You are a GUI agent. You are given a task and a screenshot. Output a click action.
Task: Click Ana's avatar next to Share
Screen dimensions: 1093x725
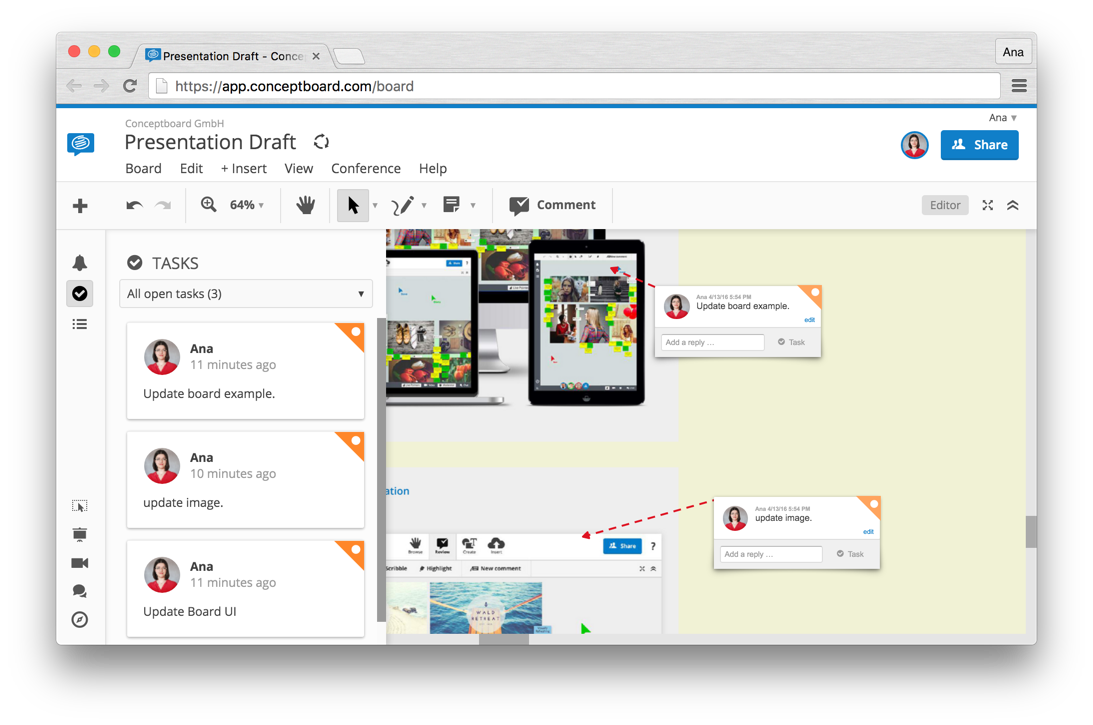click(x=915, y=145)
